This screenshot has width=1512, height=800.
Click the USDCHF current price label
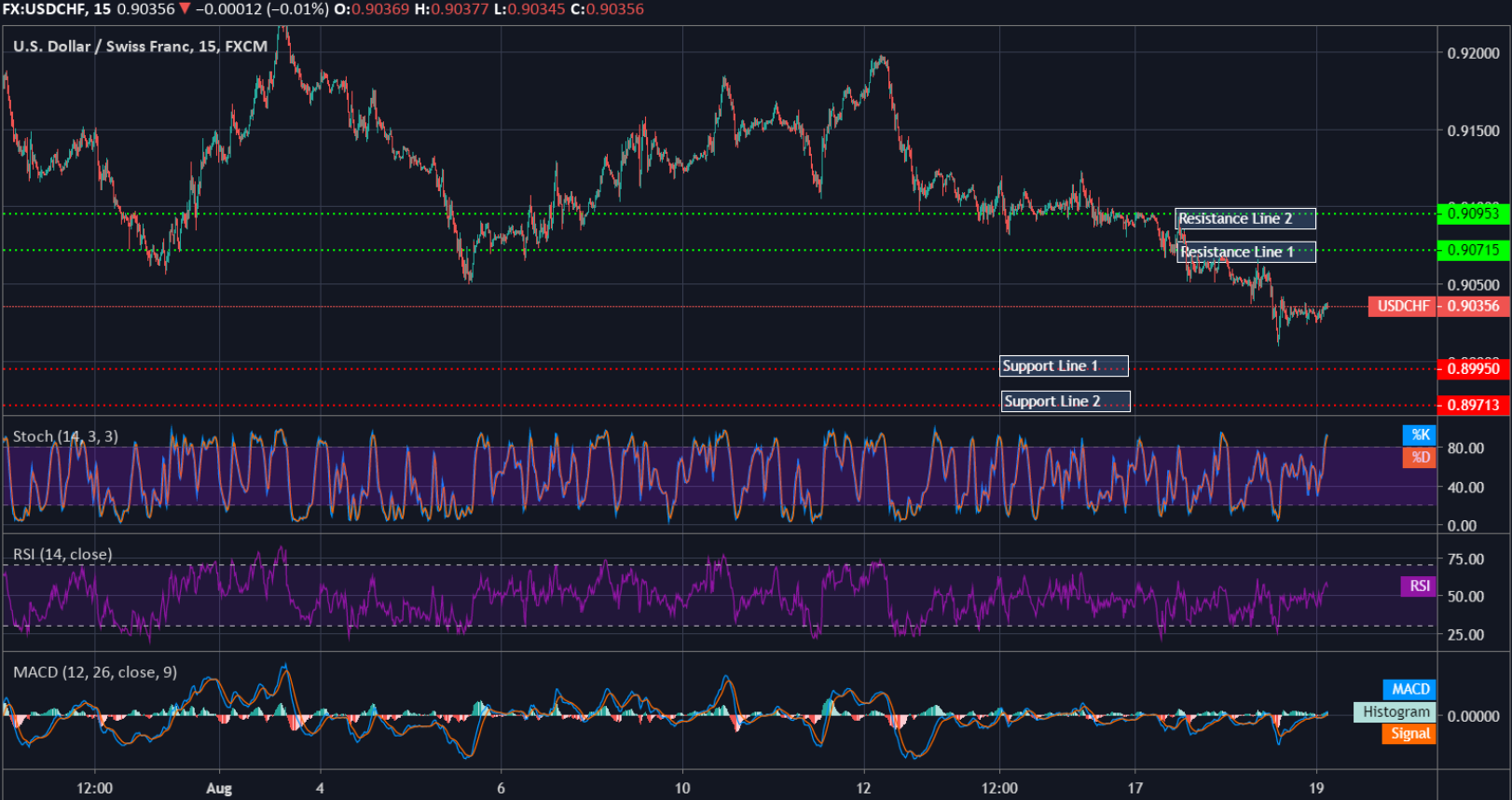(1403, 306)
